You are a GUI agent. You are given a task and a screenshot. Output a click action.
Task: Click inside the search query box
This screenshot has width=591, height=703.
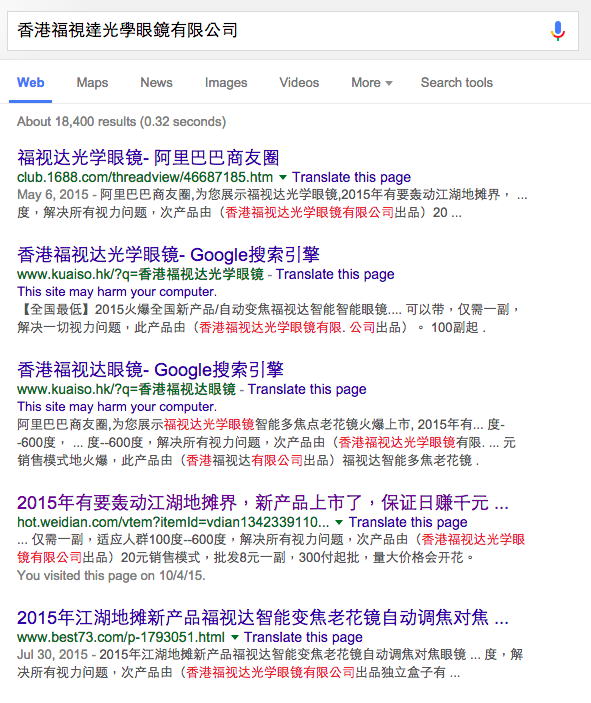[292, 30]
